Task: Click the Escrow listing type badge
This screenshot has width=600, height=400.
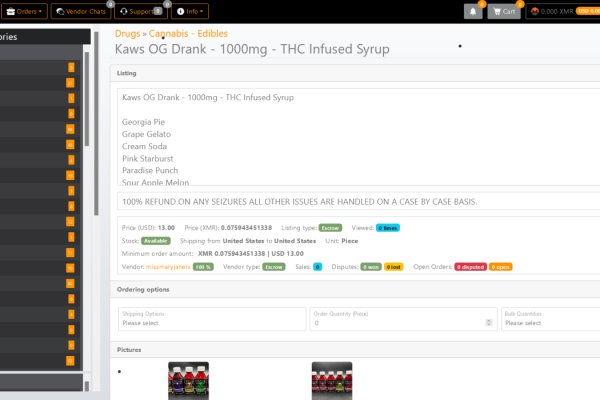Action: click(x=330, y=228)
